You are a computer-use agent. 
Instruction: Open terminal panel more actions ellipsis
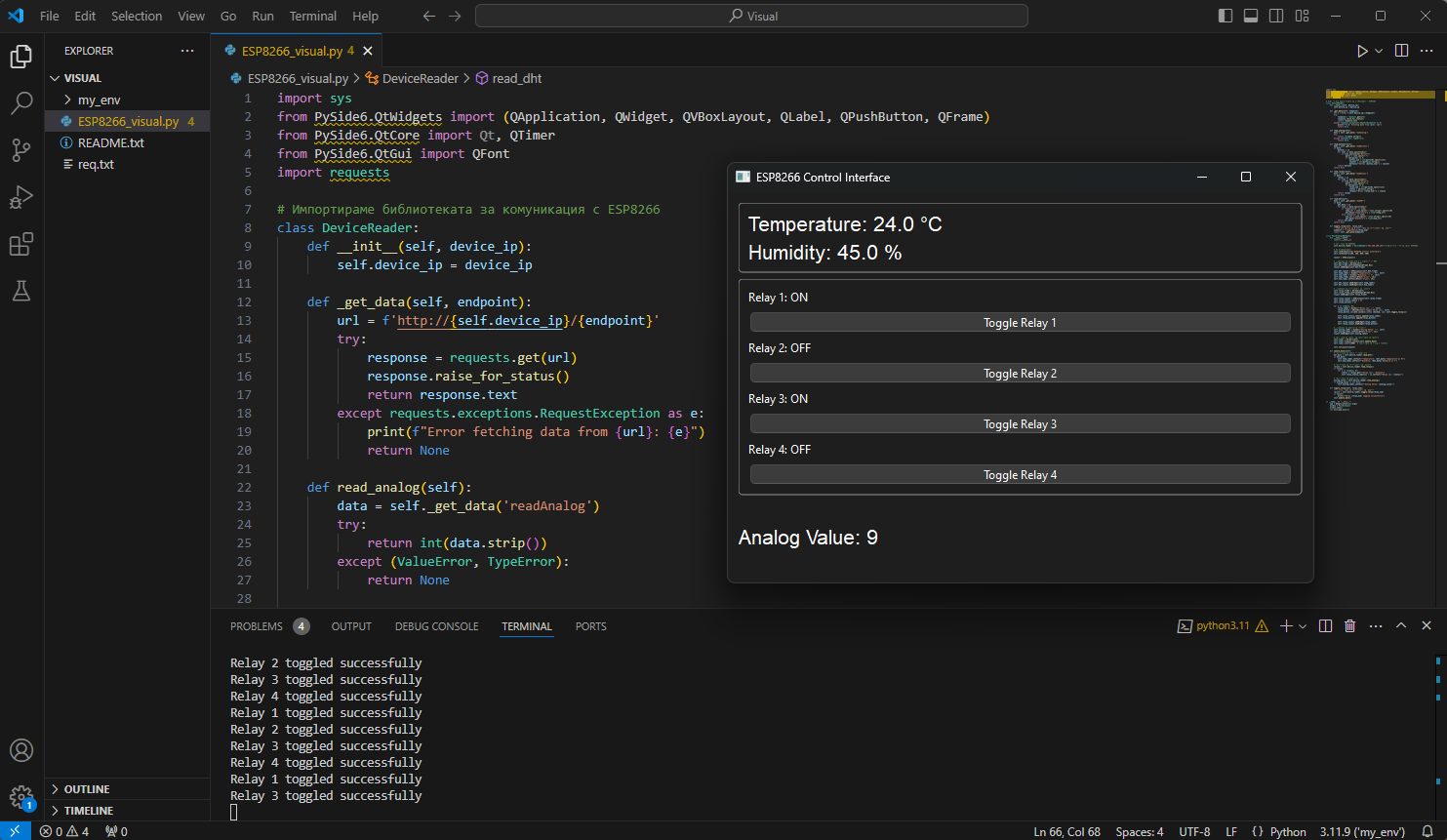(1376, 626)
